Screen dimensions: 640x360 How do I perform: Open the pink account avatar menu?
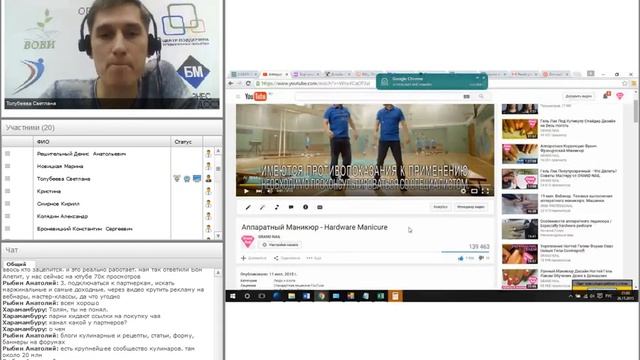pyautogui.click(x=620, y=96)
